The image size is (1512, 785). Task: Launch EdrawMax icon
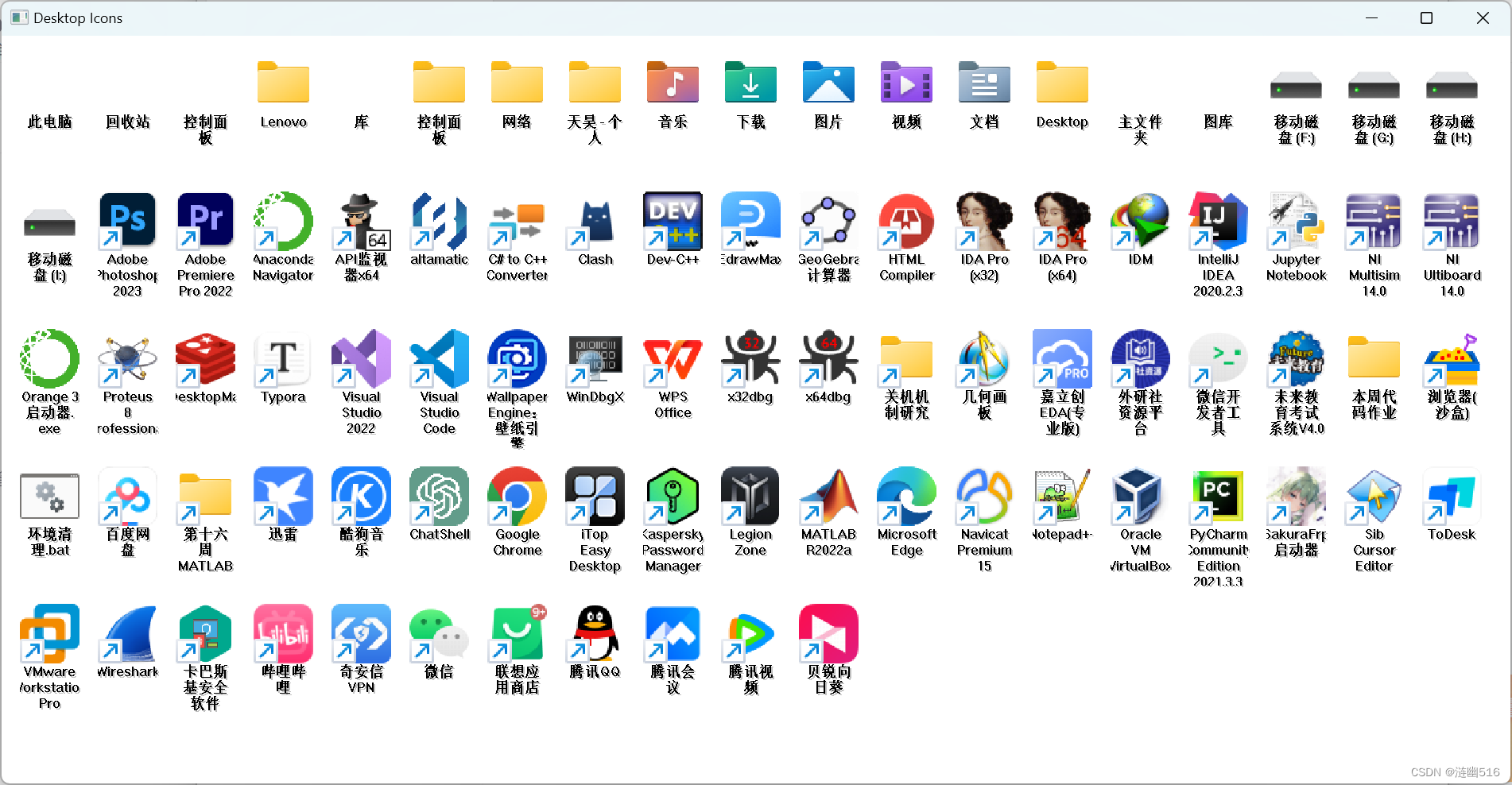click(750, 221)
